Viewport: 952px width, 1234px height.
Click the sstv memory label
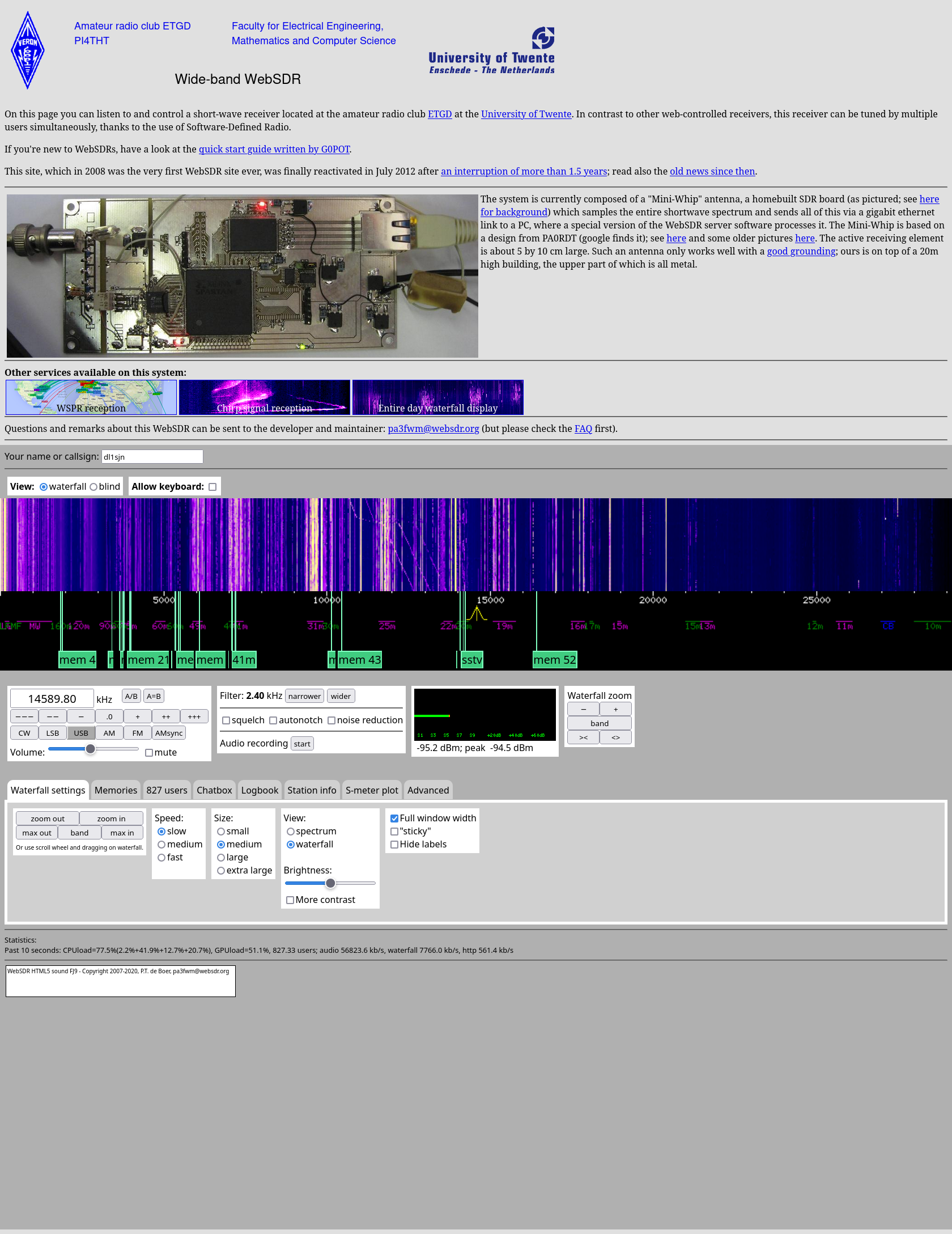(471, 660)
